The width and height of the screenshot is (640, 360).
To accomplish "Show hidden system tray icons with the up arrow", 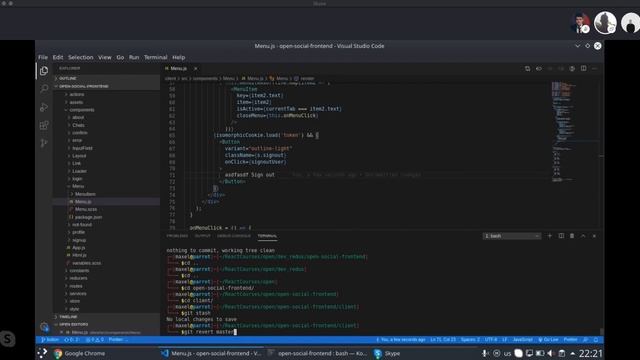I will point(572,353).
